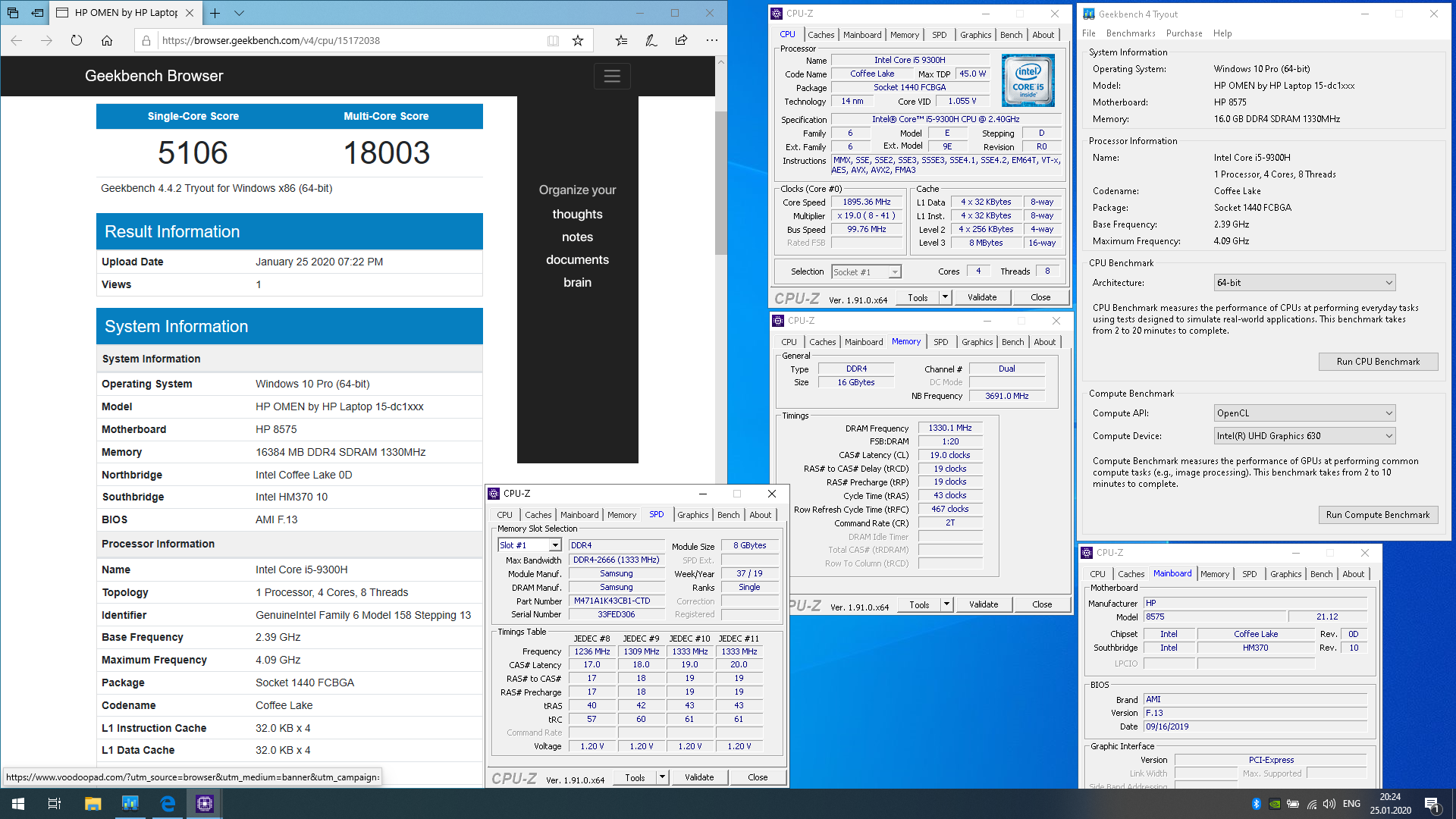Image resolution: width=1456 pixels, height=819 pixels.
Task: Open volume control in system tray
Action: coord(1329,804)
